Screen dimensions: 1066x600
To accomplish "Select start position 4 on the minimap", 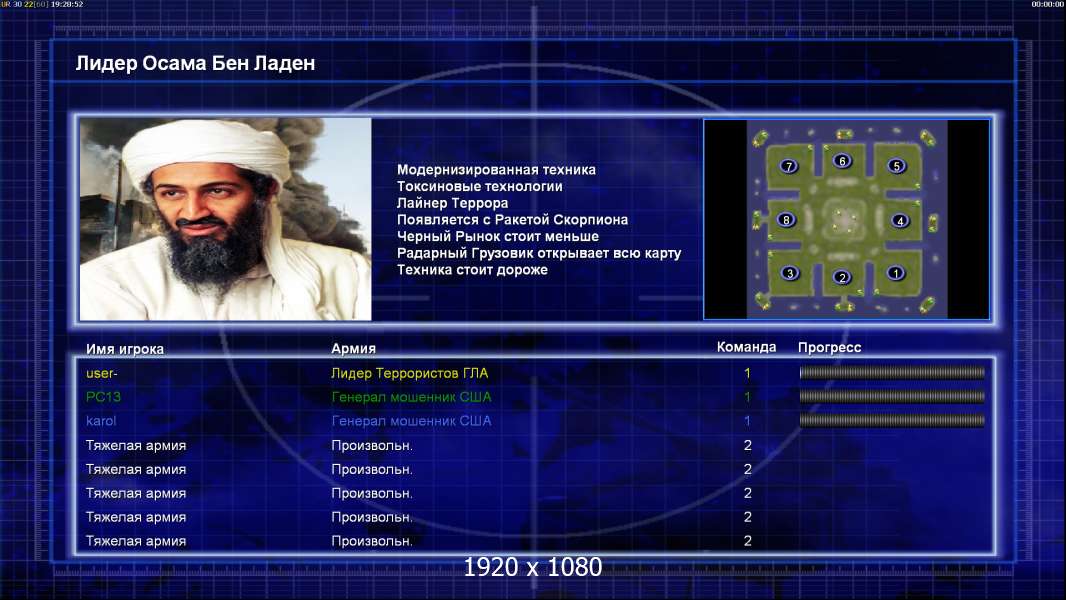I will pyautogui.click(x=900, y=221).
